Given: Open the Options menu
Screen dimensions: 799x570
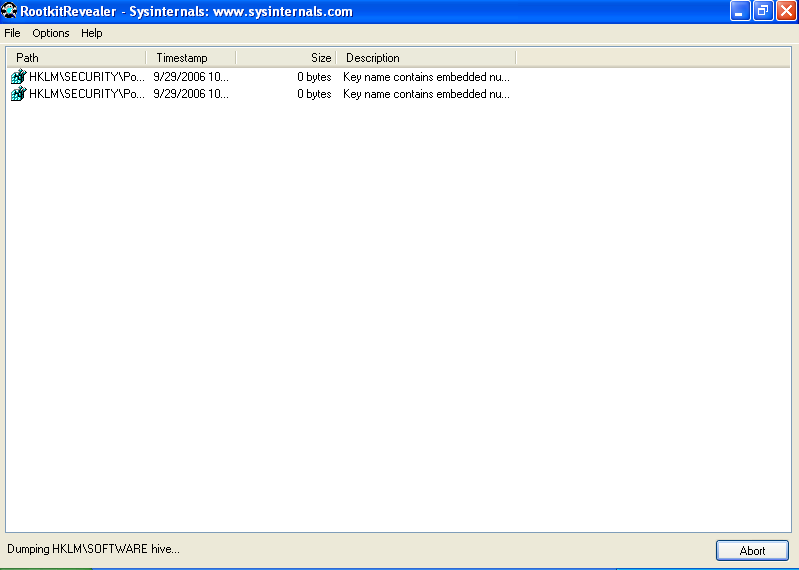Looking at the screenshot, I should click(50, 33).
